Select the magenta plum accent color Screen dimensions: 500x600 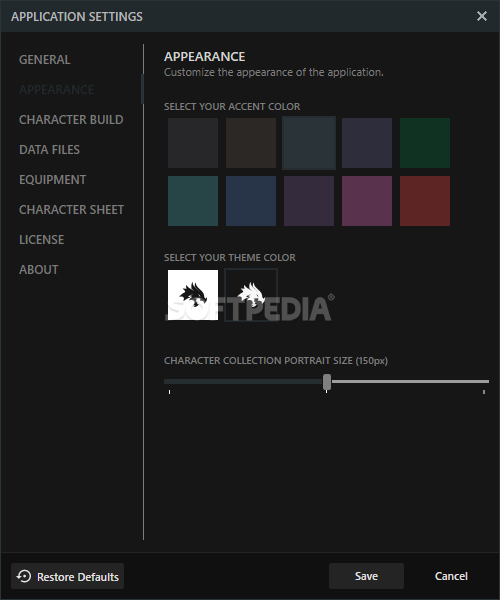(x=367, y=201)
